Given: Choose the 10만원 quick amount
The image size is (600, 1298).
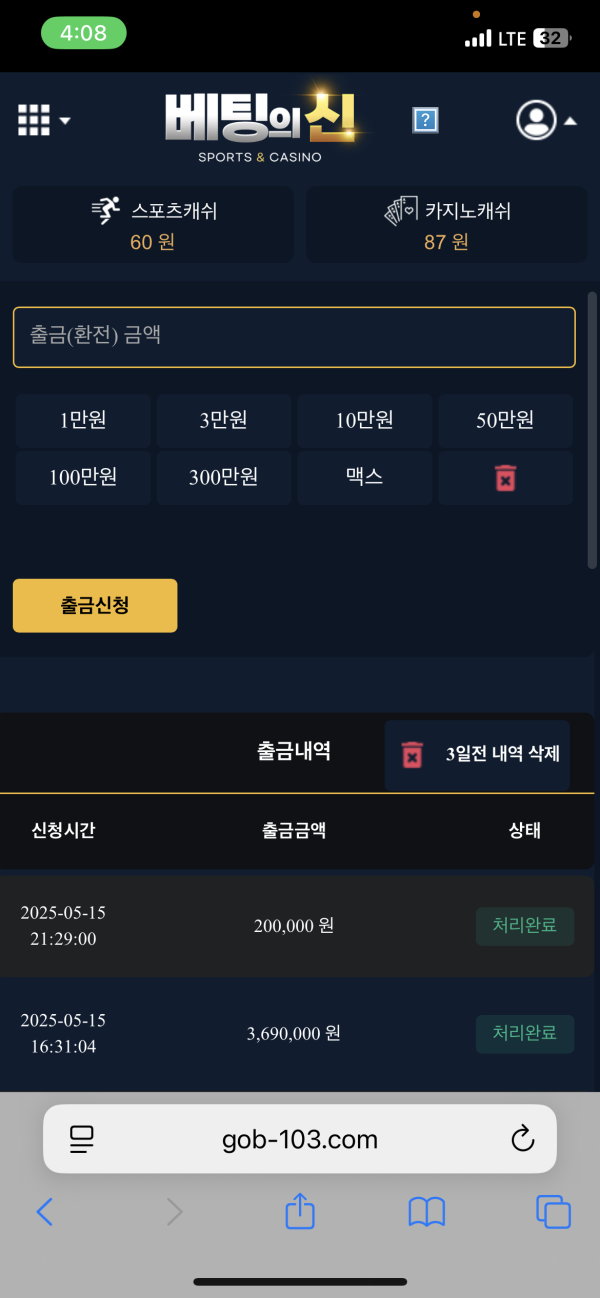Looking at the screenshot, I should click(x=364, y=420).
